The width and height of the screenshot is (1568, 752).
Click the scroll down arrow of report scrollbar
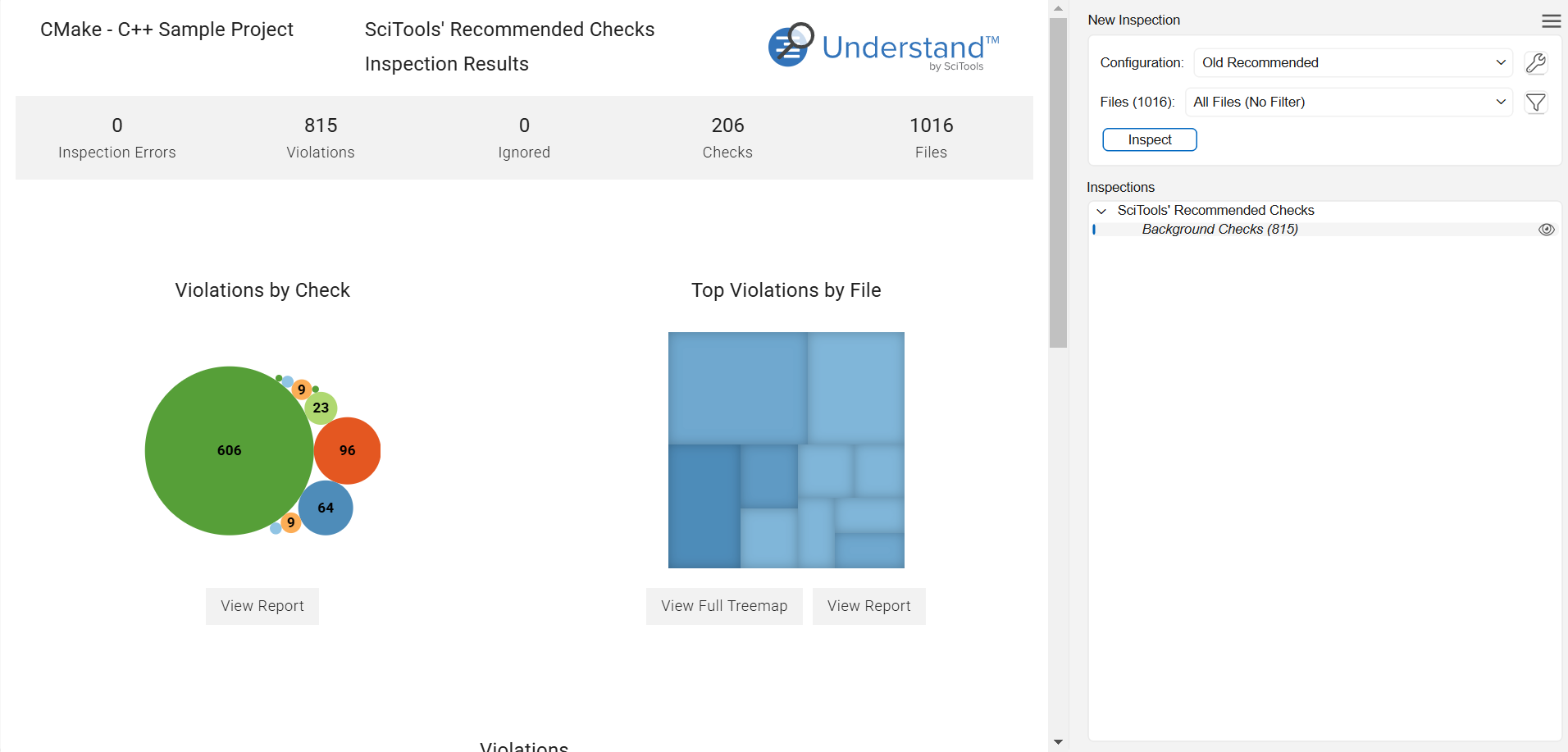pyautogui.click(x=1058, y=742)
